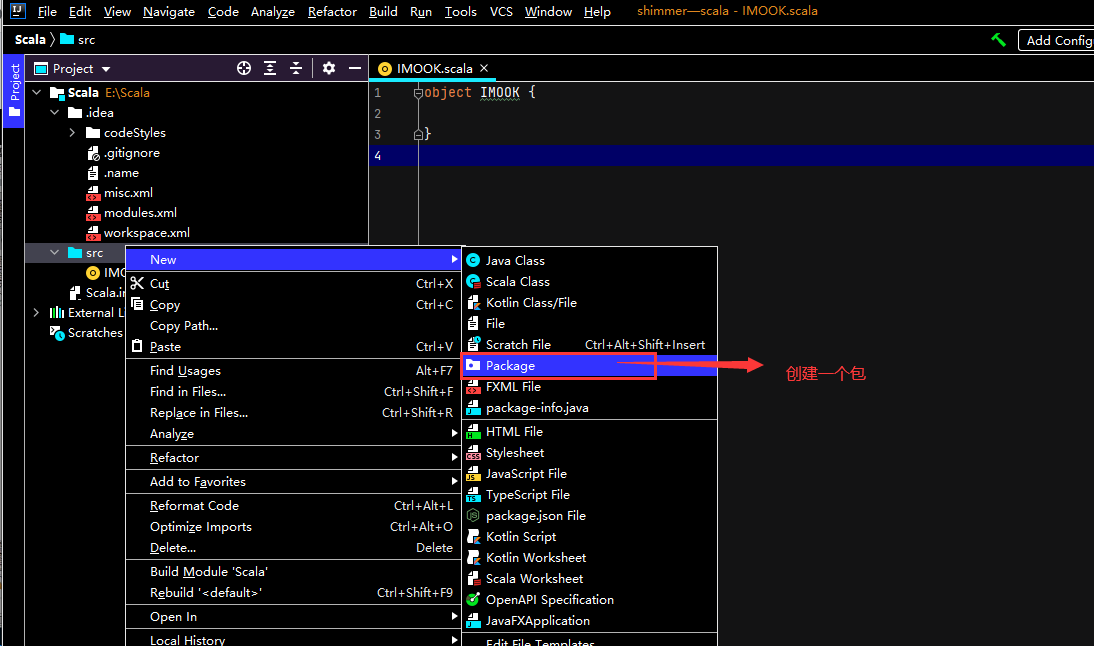The height and width of the screenshot is (646, 1094).
Task: Click Add Configuration button
Action: pos(1056,40)
